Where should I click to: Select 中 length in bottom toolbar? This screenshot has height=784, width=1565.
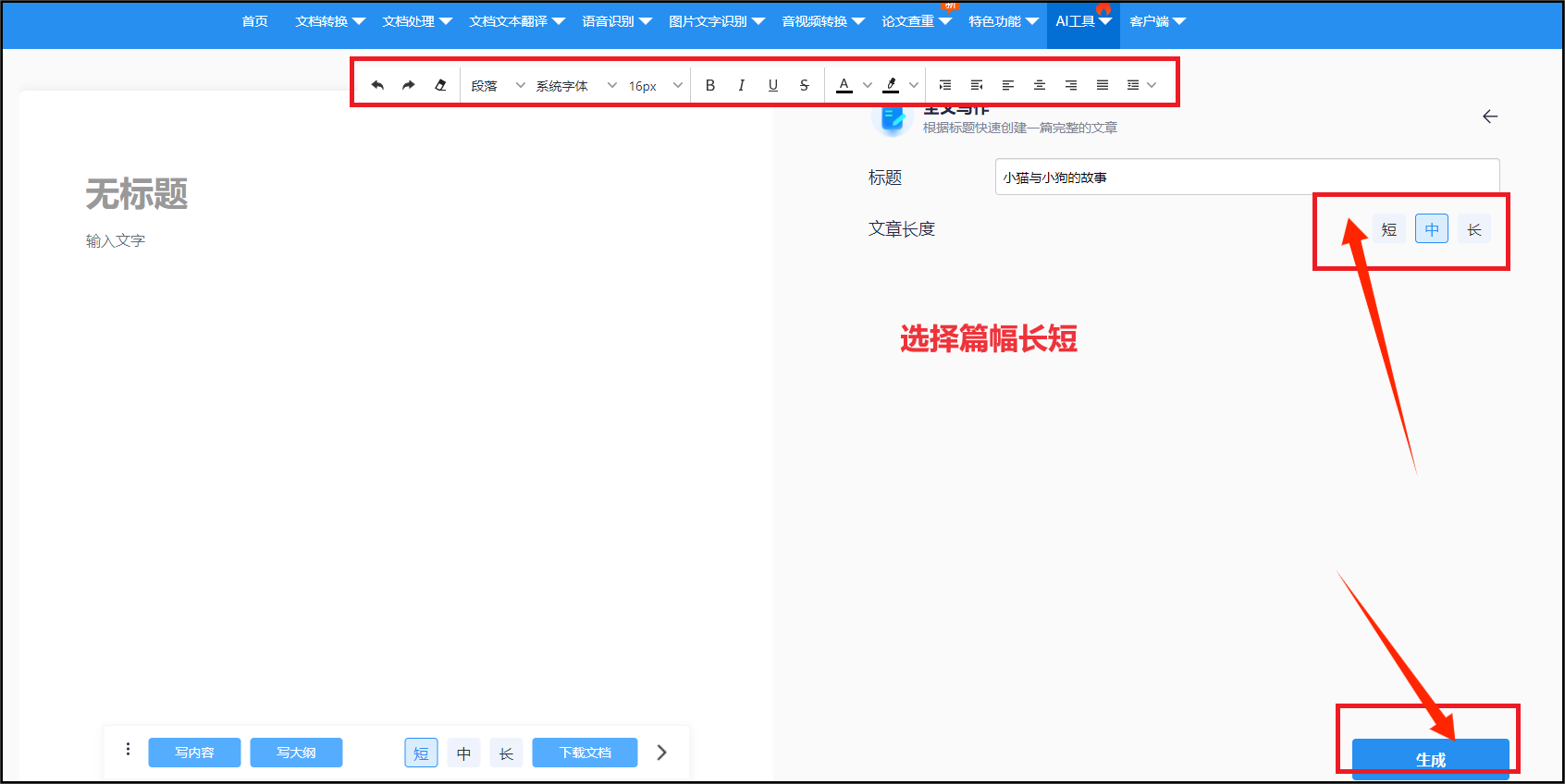click(x=463, y=753)
